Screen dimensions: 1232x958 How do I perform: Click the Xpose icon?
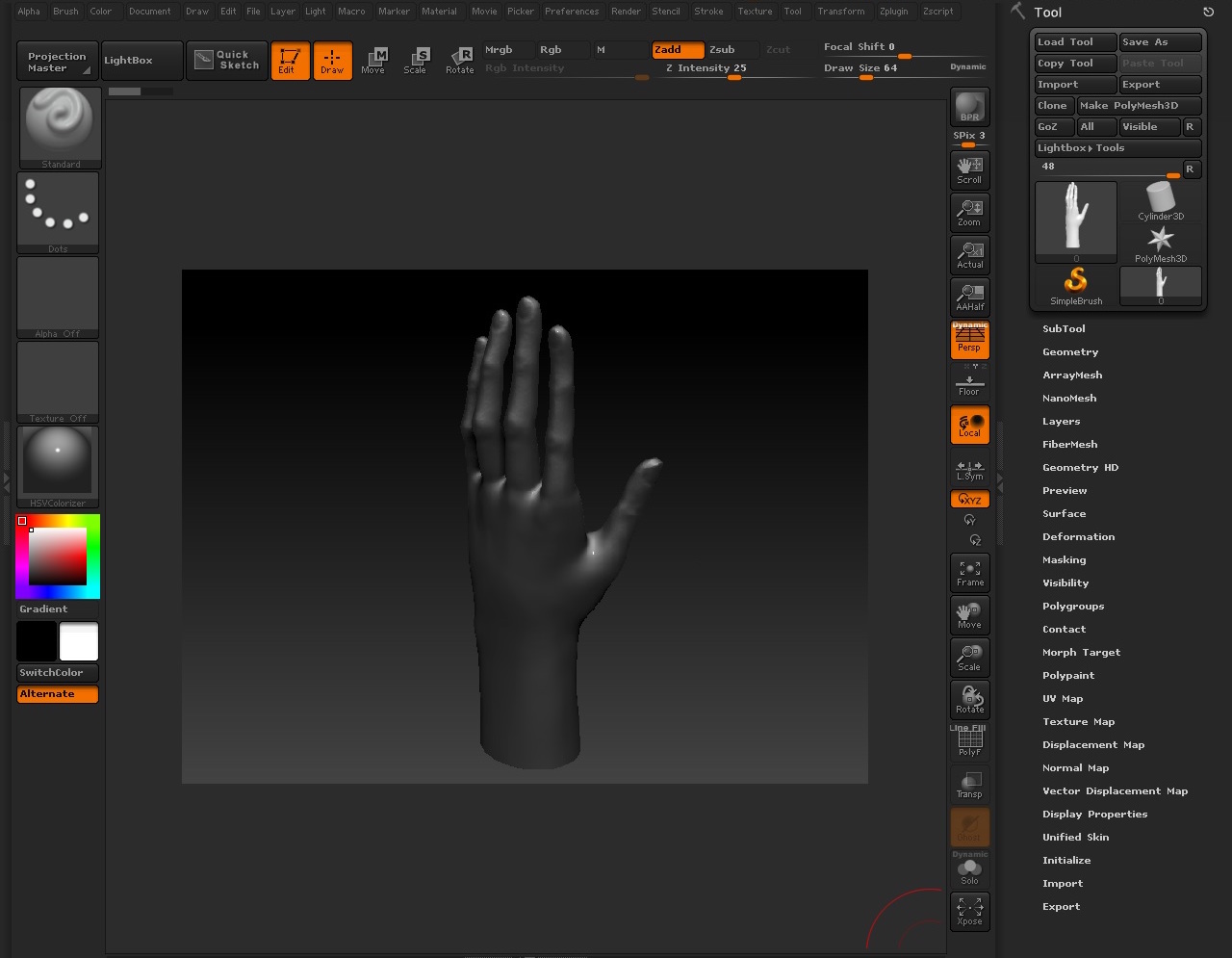(969, 911)
